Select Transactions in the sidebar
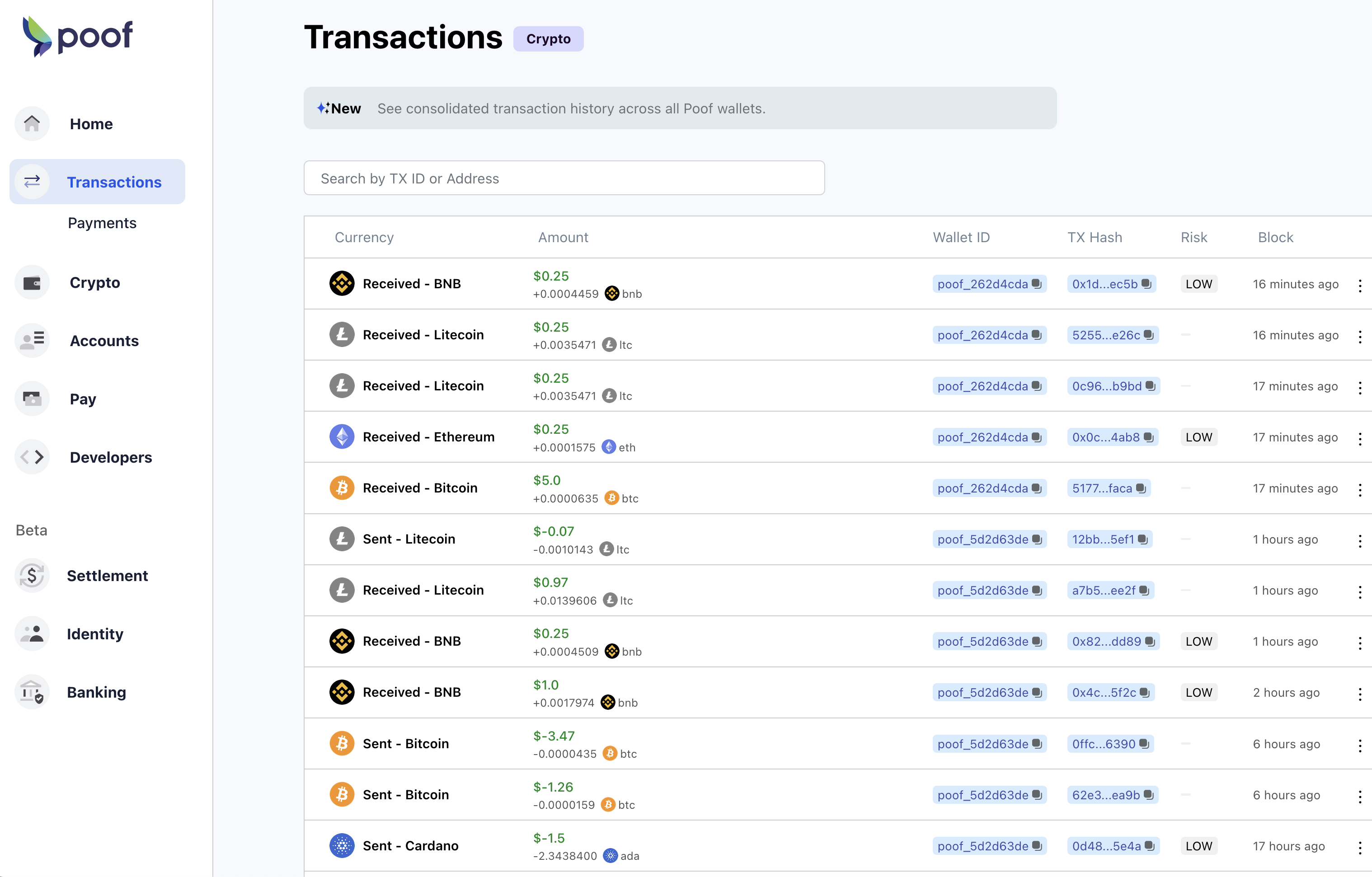Viewport: 1372px width, 877px height. coord(114,182)
